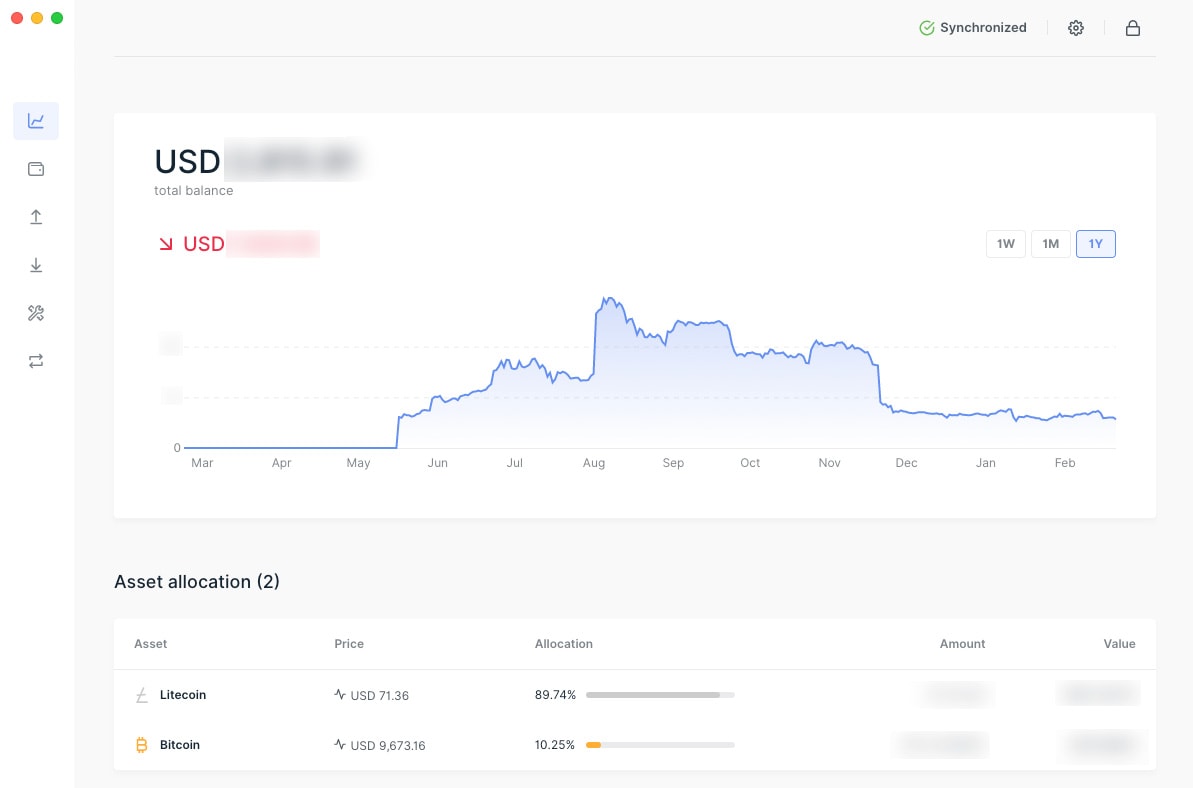This screenshot has width=1193, height=788.
Task: Click the green Synchronized status indicator
Action: click(973, 28)
